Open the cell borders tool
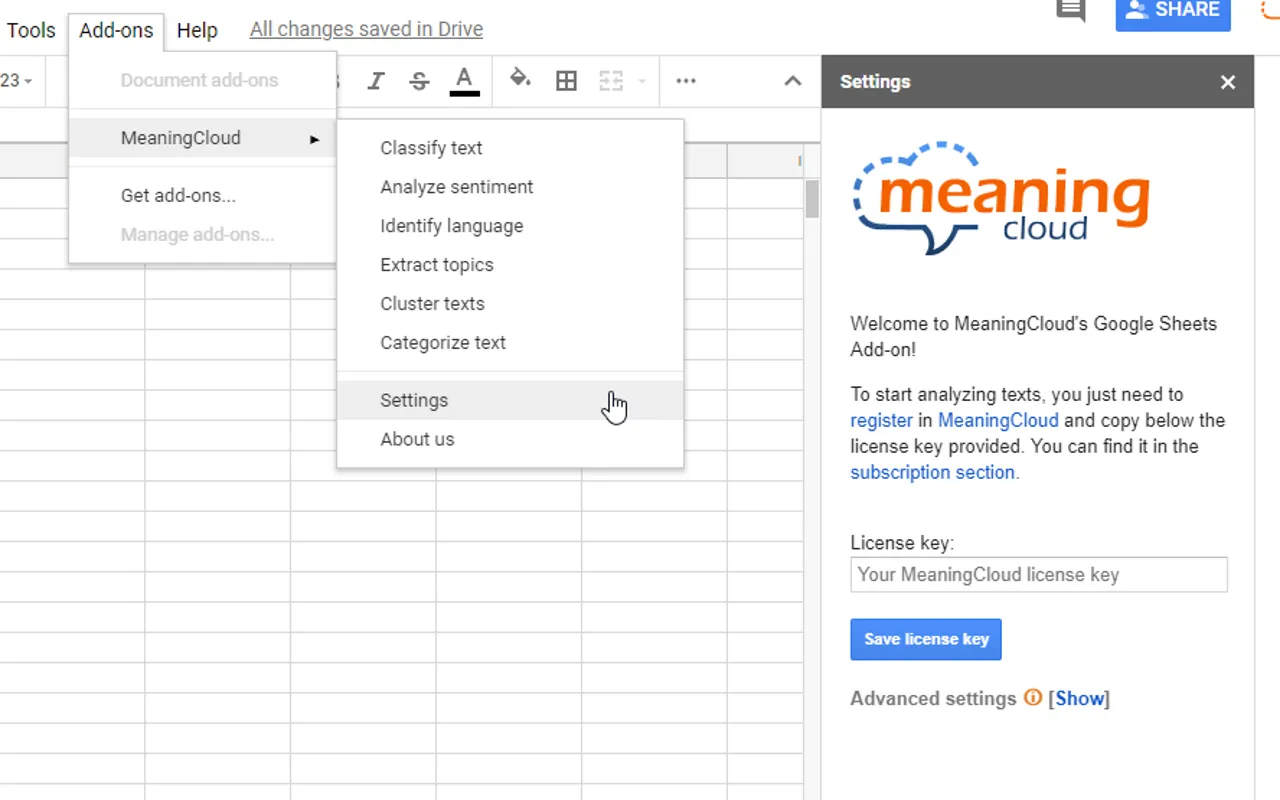This screenshot has height=800, width=1280. (x=566, y=81)
